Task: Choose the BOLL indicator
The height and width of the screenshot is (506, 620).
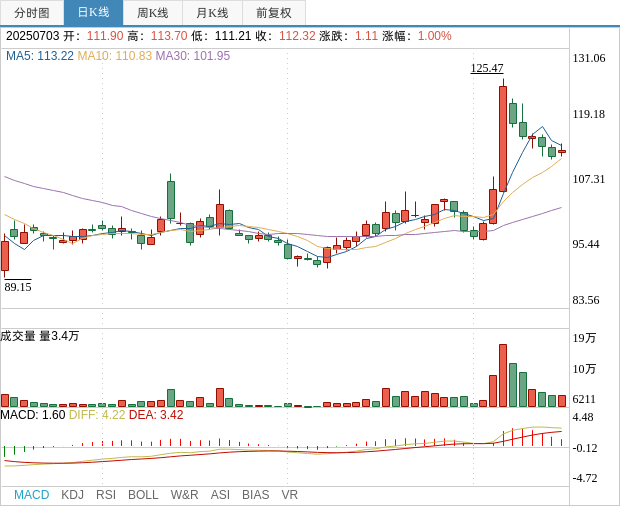Action: (143, 495)
